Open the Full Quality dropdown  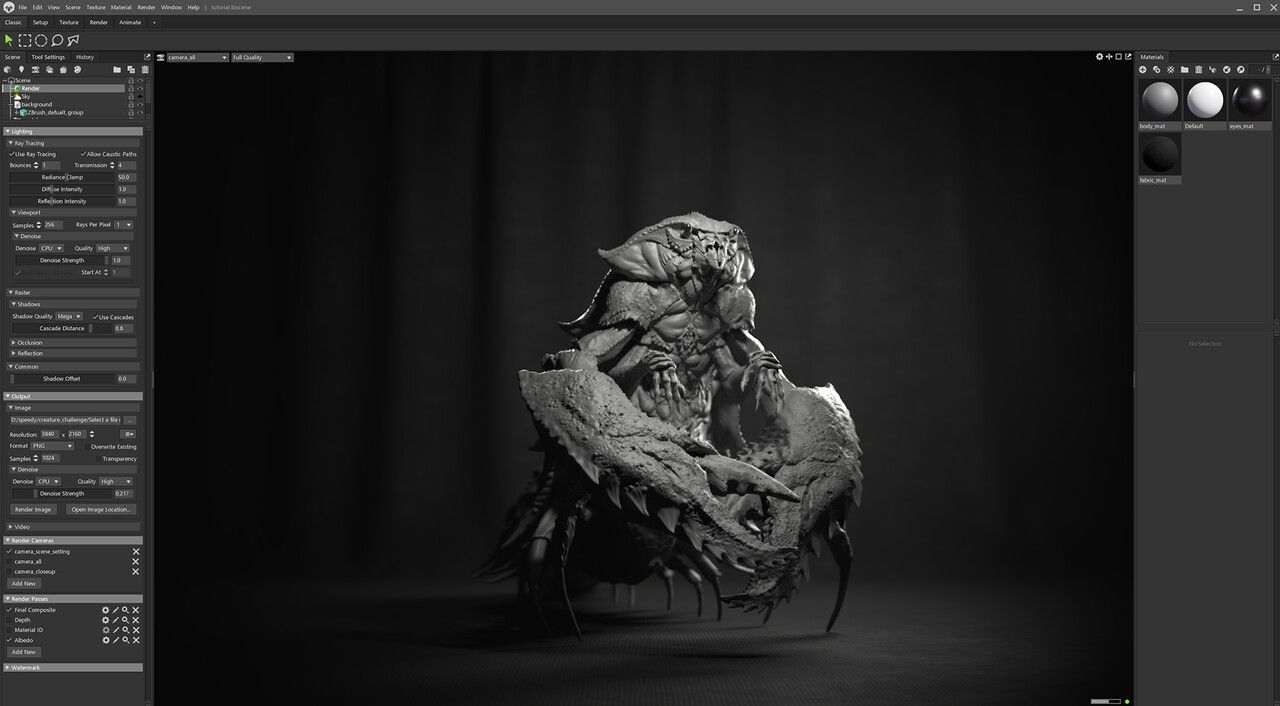[x=262, y=57]
